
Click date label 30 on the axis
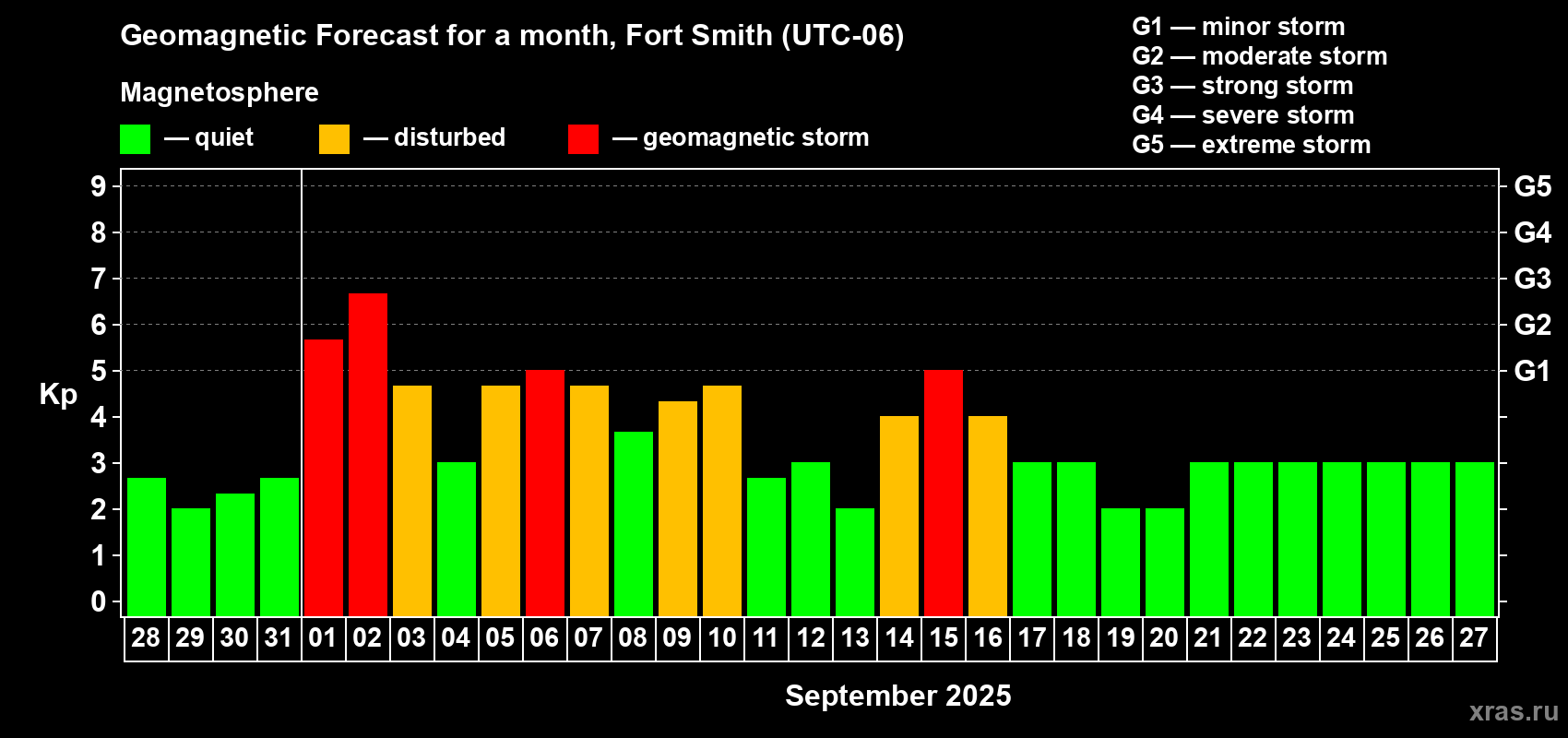pyautogui.click(x=234, y=638)
